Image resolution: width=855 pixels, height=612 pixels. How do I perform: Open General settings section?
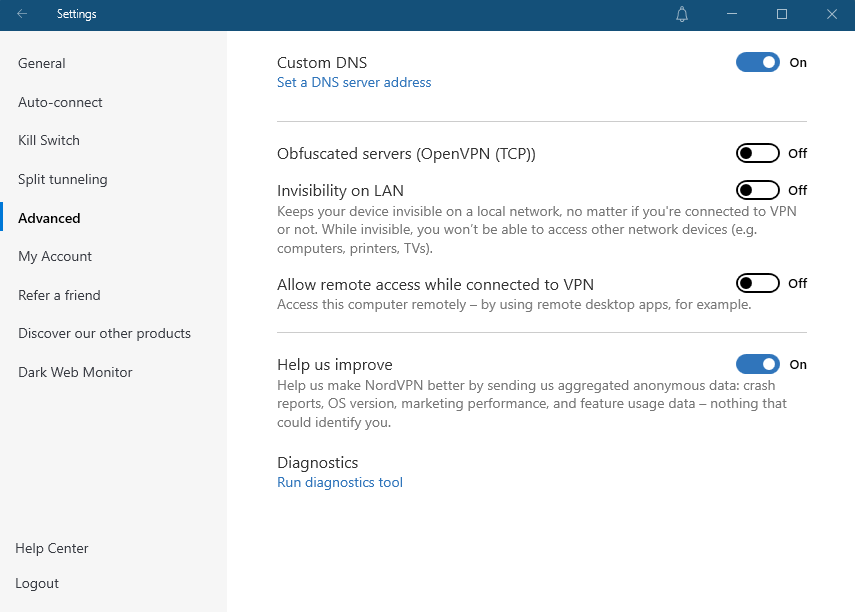(42, 63)
